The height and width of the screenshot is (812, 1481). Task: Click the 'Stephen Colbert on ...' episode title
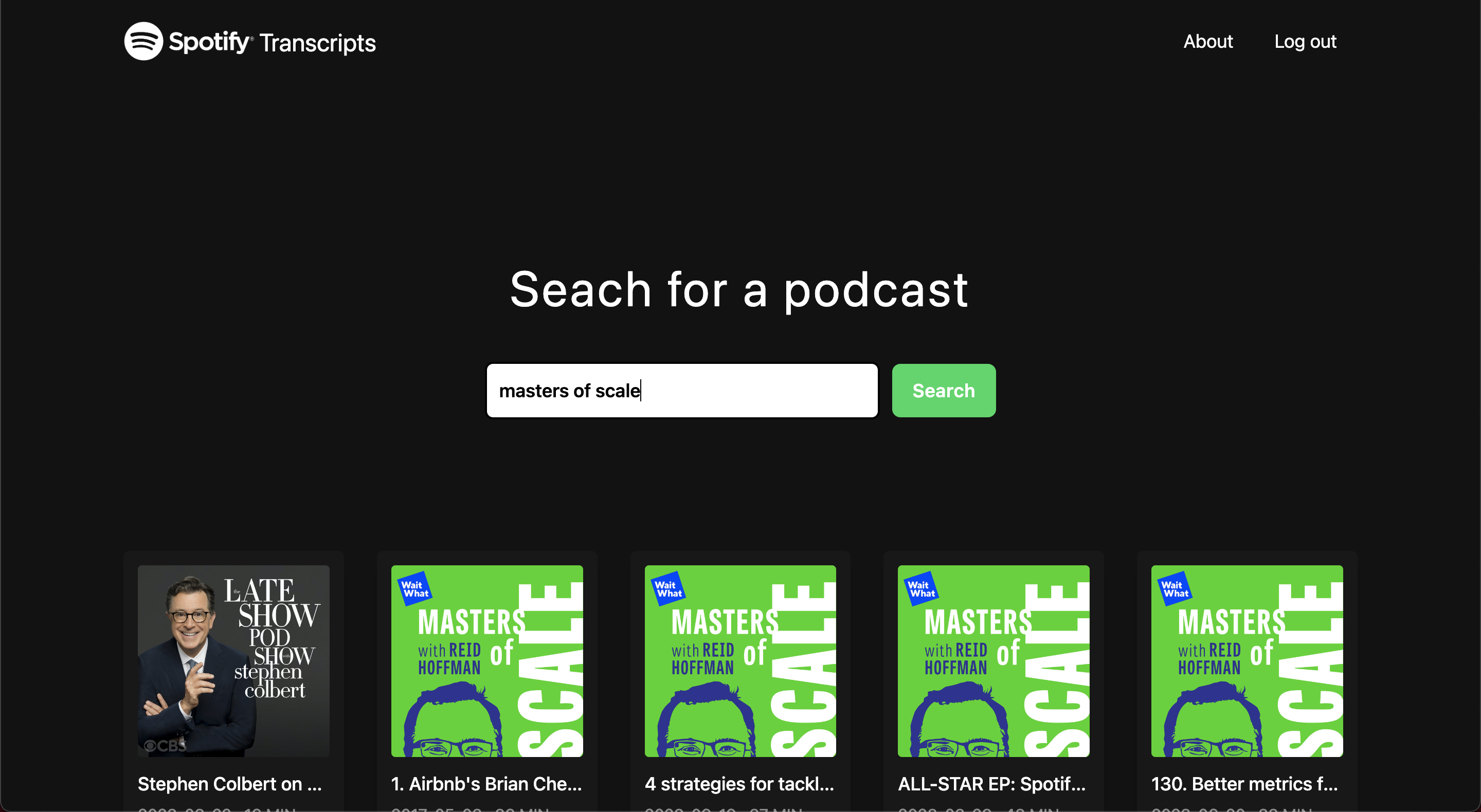pyautogui.click(x=229, y=784)
